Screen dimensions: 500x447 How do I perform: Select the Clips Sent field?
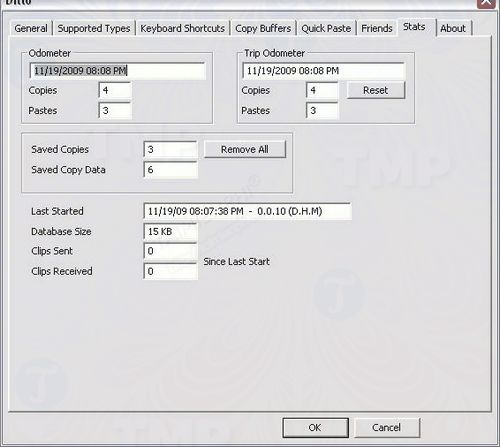tap(171, 251)
